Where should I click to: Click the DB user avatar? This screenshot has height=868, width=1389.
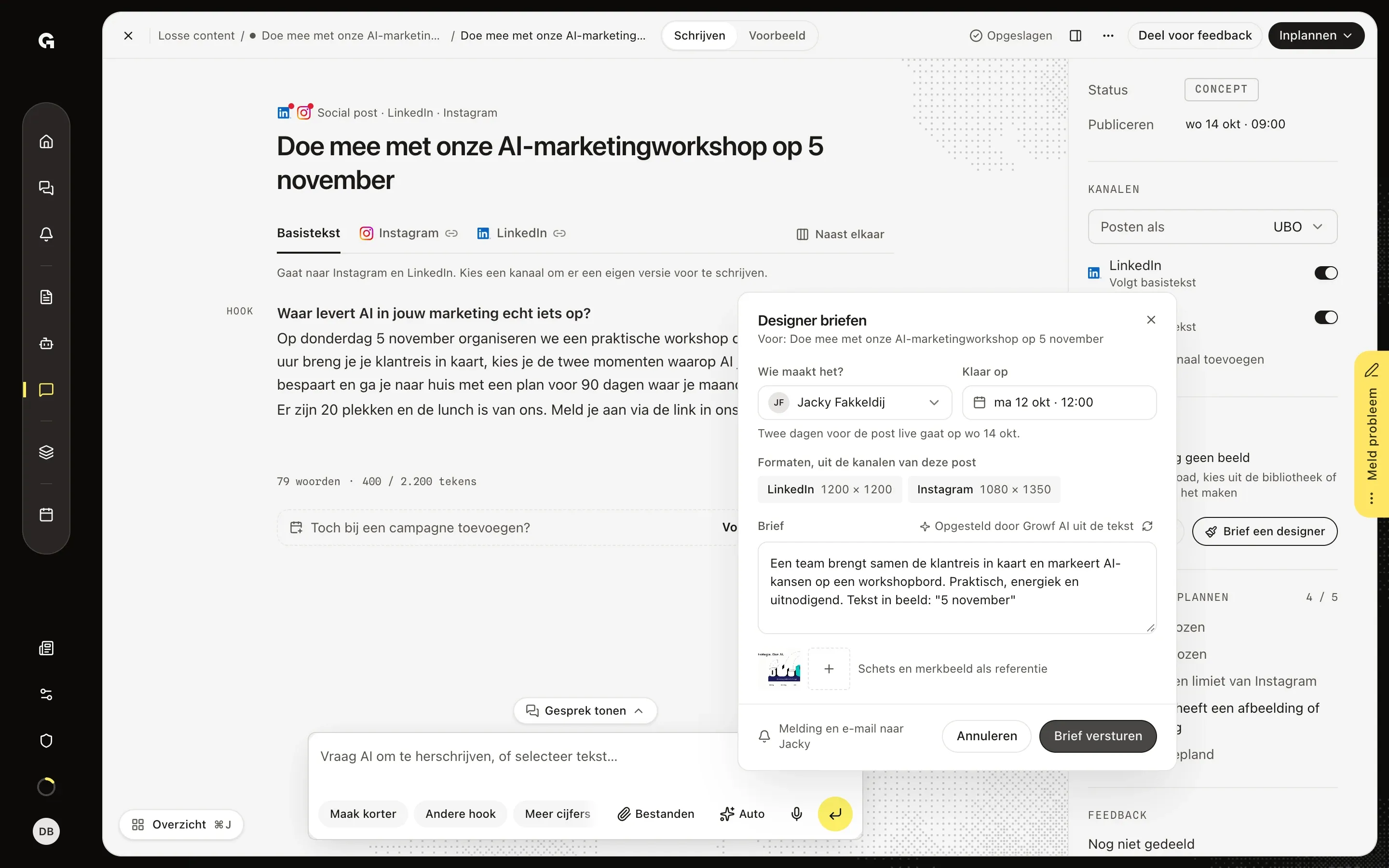pyautogui.click(x=46, y=831)
